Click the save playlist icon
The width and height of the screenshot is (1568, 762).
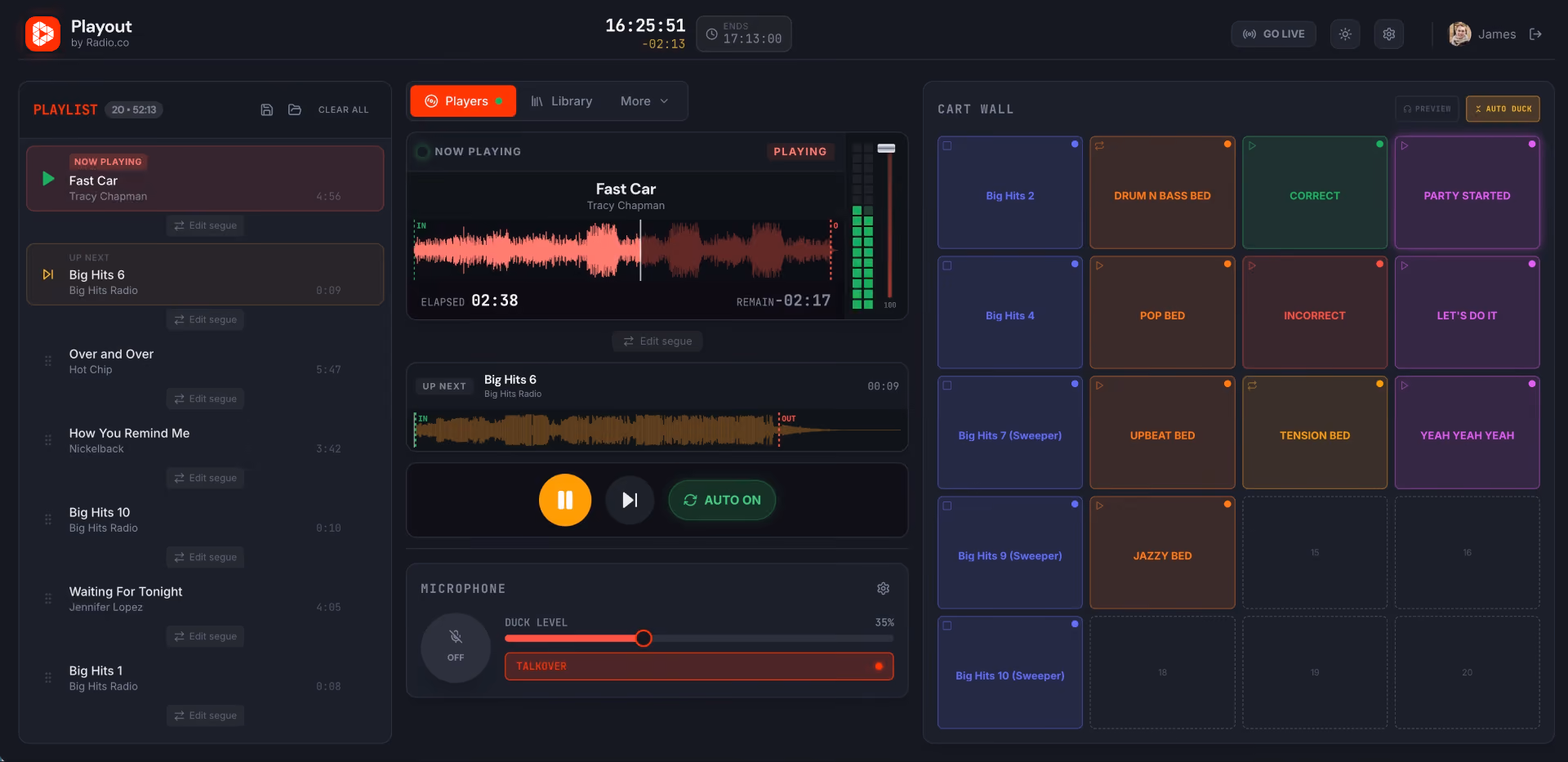tap(266, 109)
